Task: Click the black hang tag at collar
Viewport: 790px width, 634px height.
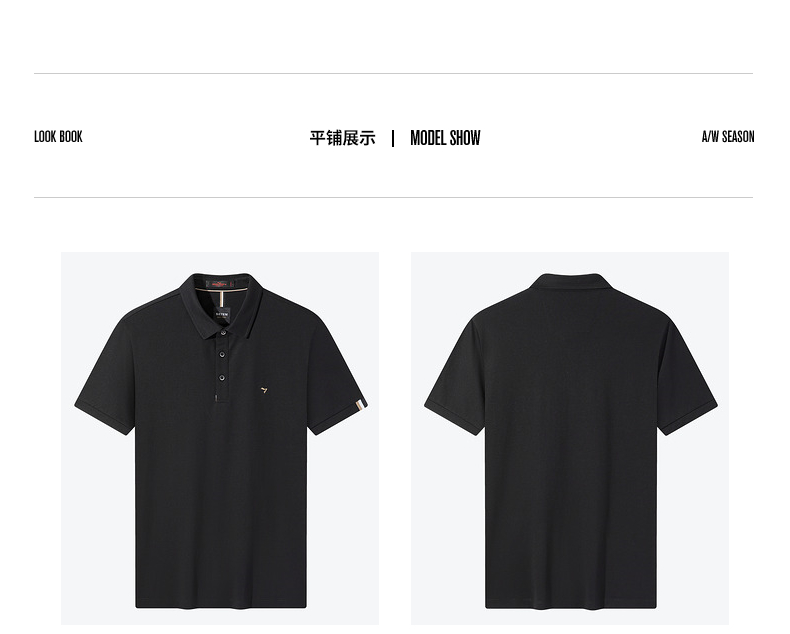Action: (x=222, y=314)
